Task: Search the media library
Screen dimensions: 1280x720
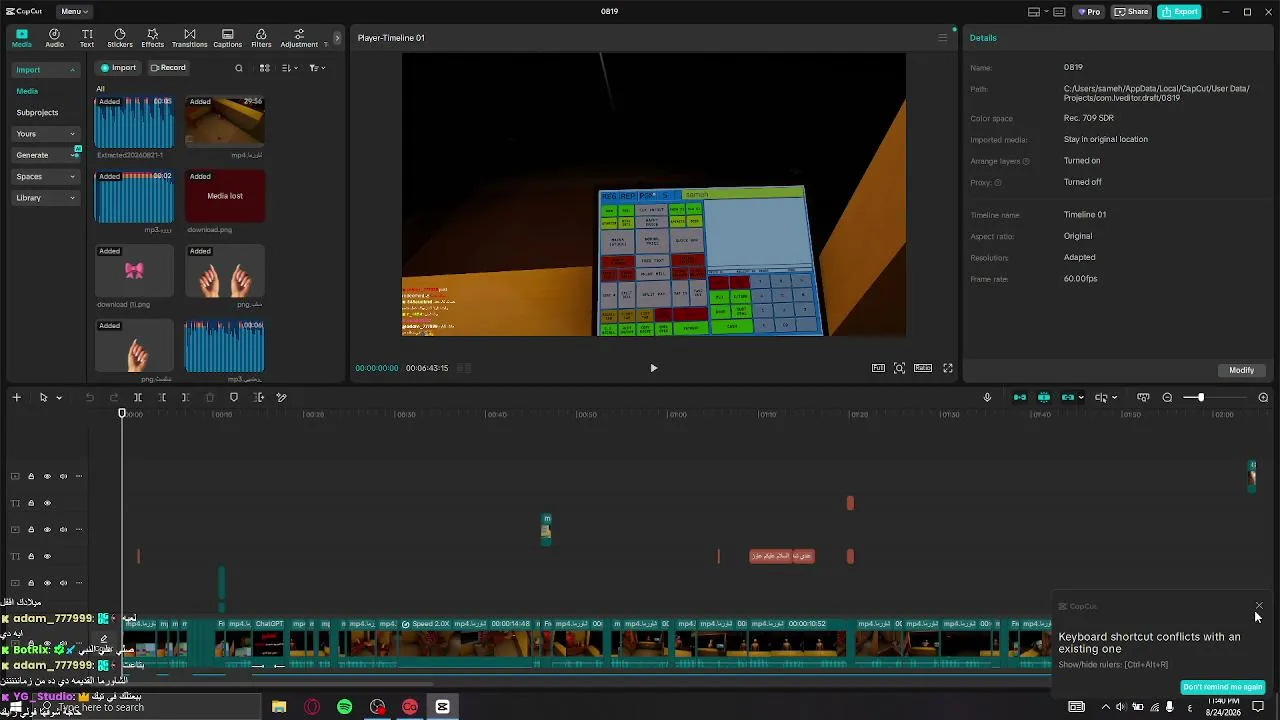Action: click(x=239, y=68)
